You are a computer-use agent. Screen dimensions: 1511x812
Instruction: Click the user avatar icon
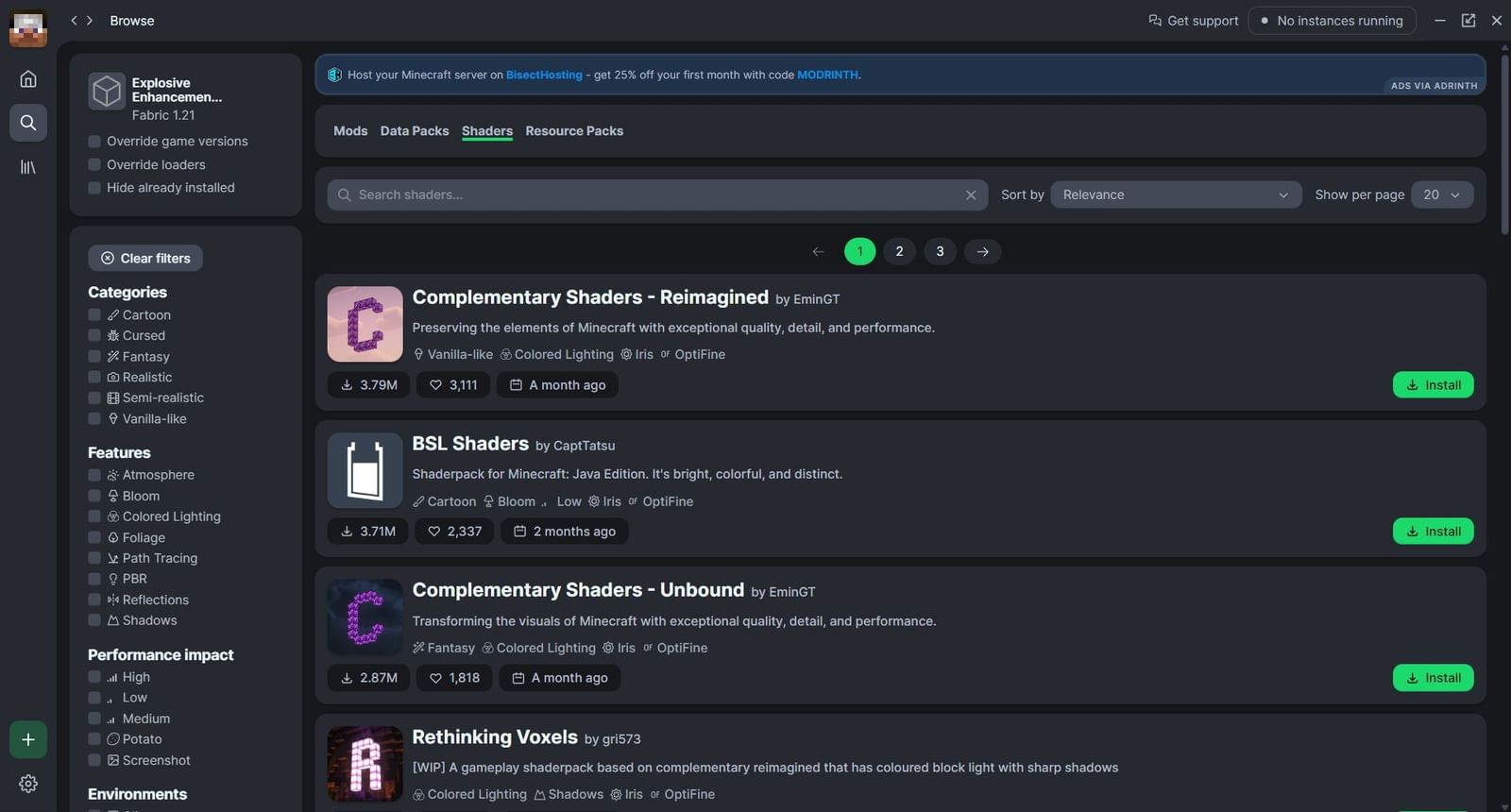pos(28,28)
